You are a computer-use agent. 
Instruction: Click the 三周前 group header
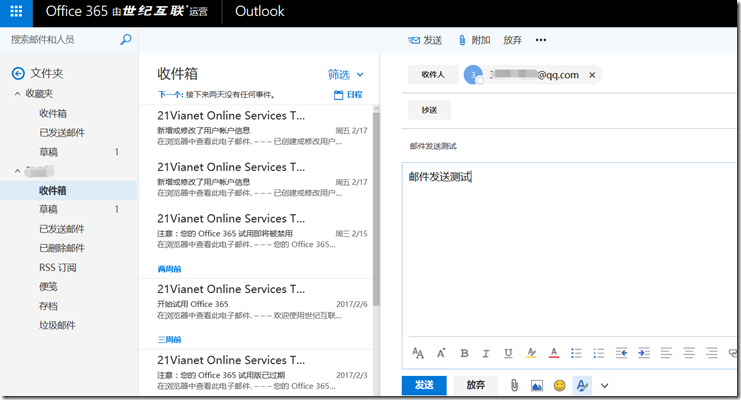[x=169, y=339]
